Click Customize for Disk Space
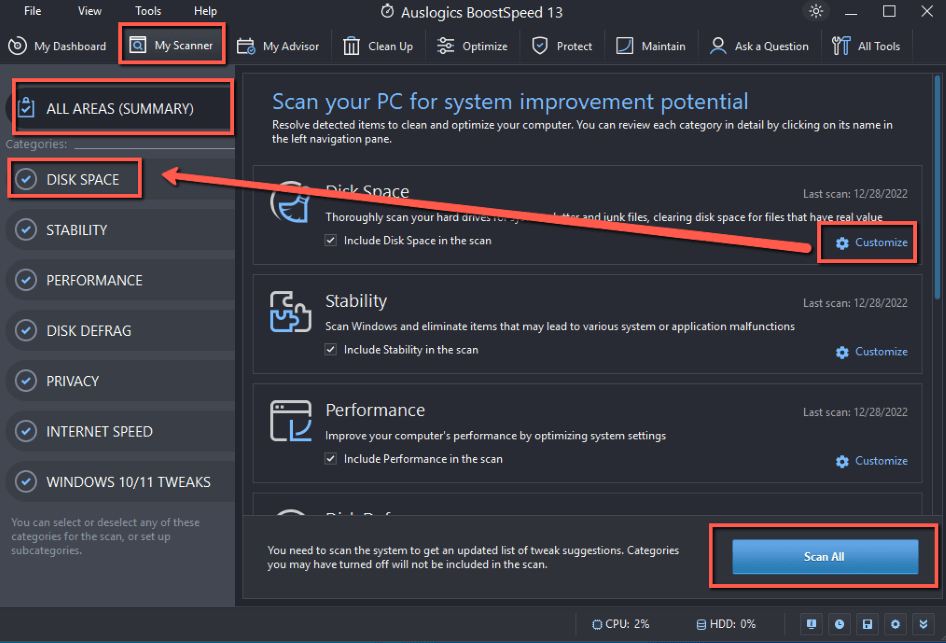This screenshot has height=643, width=946. (872, 242)
